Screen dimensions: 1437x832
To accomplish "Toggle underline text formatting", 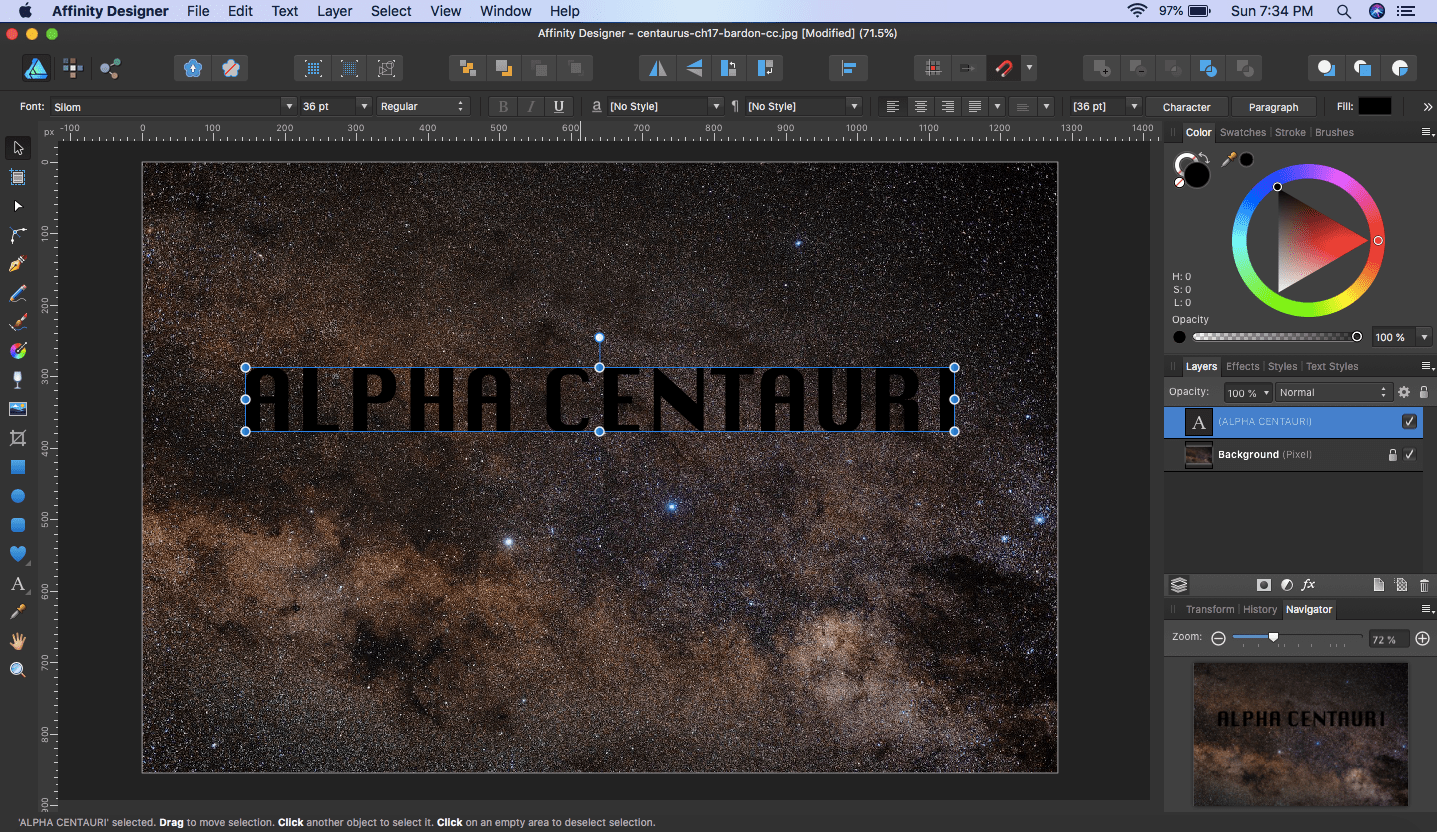I will pyautogui.click(x=558, y=107).
